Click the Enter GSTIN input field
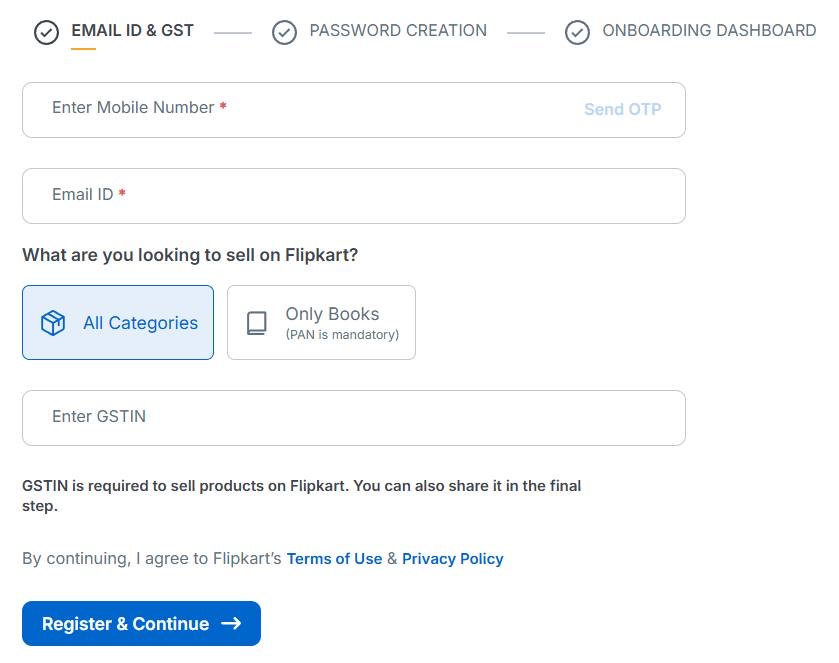839x663 pixels. (x=353, y=417)
